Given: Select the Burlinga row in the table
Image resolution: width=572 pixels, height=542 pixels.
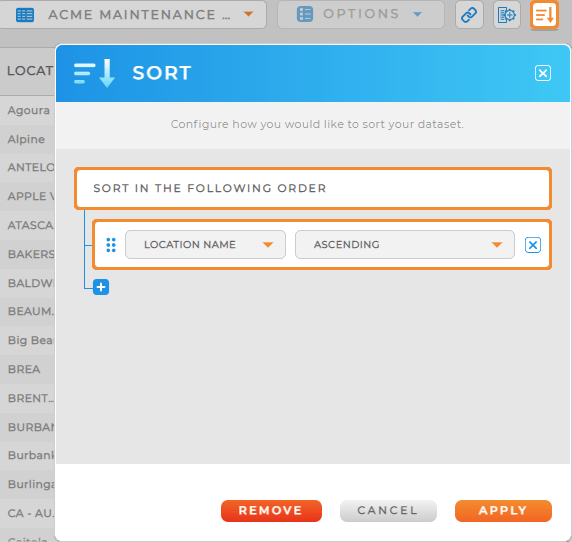Looking at the screenshot, I should (x=27, y=484).
